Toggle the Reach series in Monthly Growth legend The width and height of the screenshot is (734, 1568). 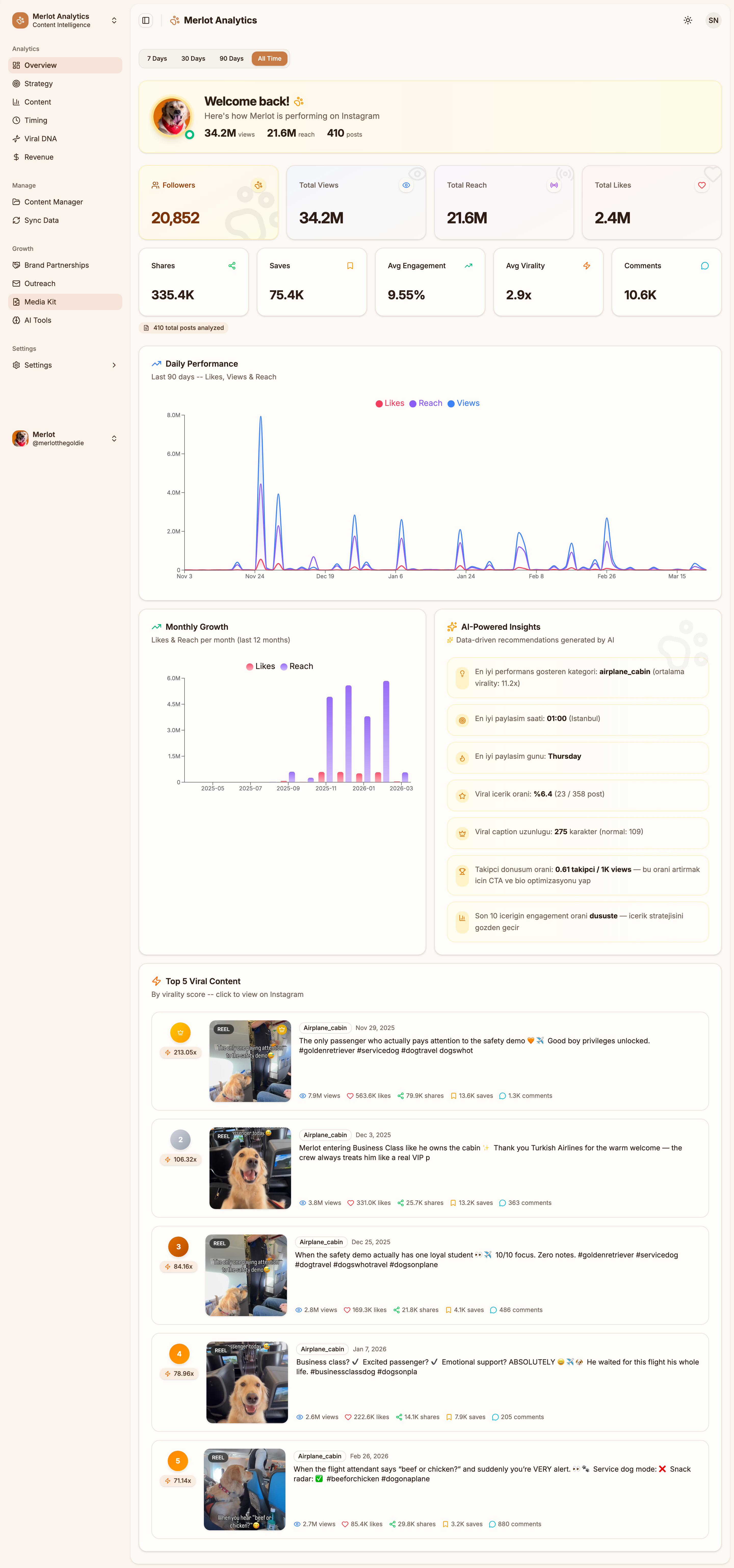pyautogui.click(x=296, y=666)
